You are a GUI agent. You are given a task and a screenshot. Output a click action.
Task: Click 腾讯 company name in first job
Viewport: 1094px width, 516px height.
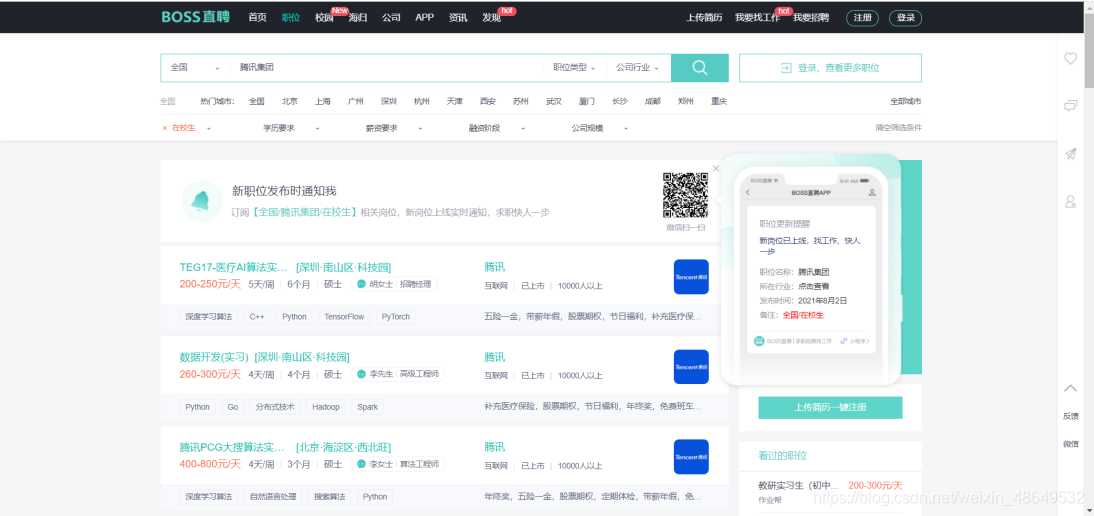coord(494,267)
